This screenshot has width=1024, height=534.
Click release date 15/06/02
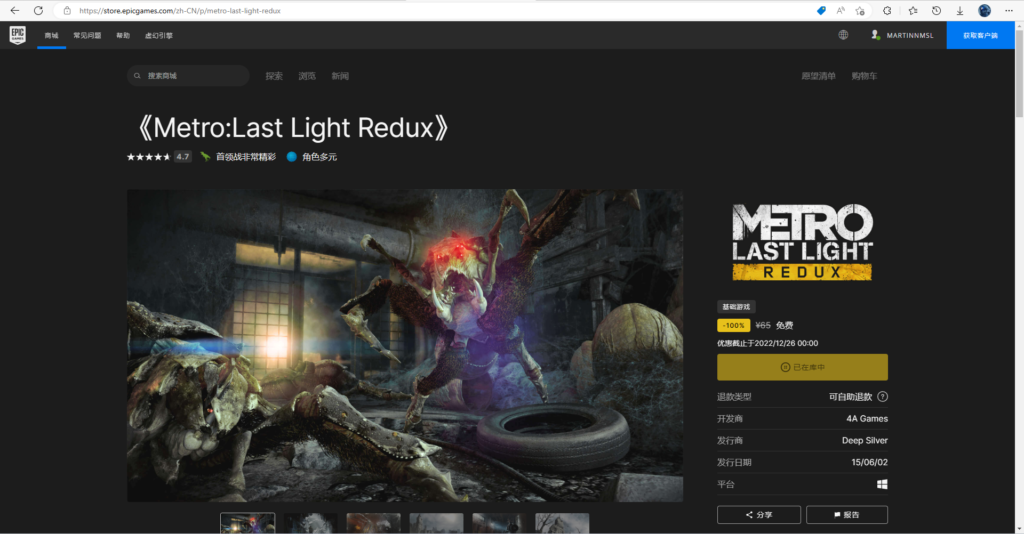[869, 462]
